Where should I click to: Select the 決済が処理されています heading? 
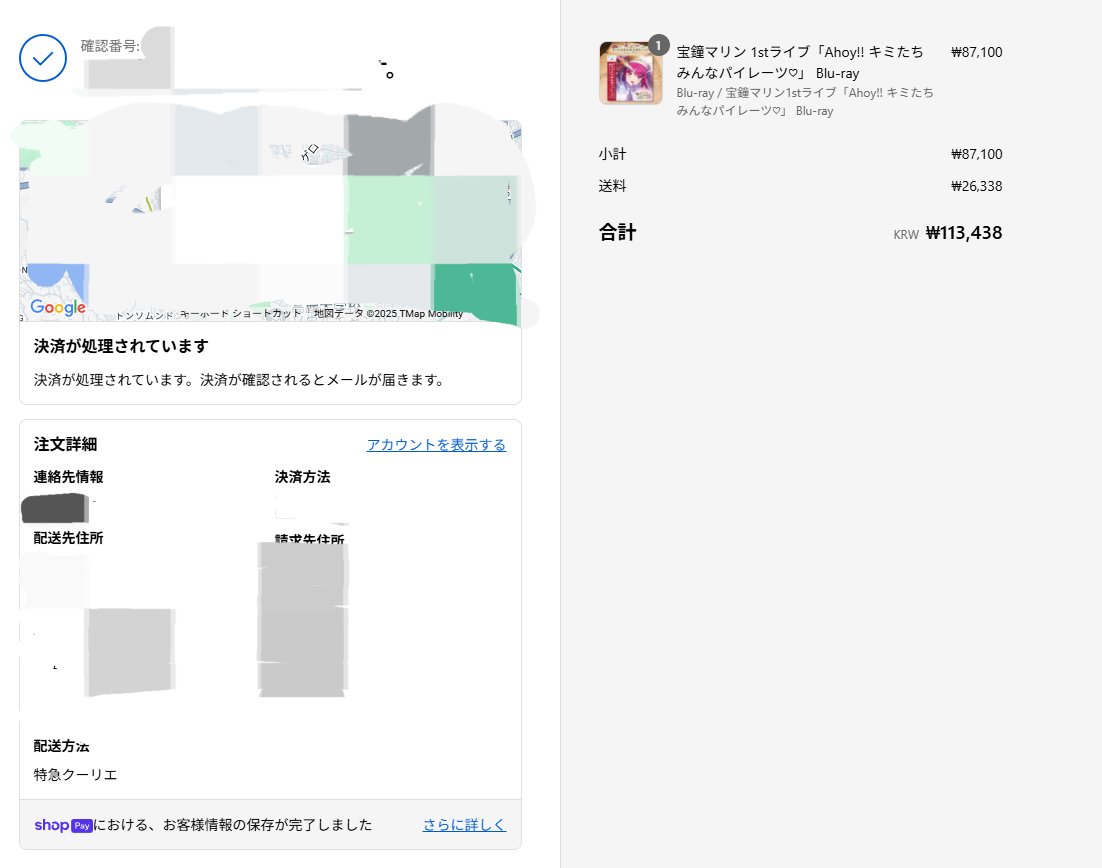(x=121, y=346)
